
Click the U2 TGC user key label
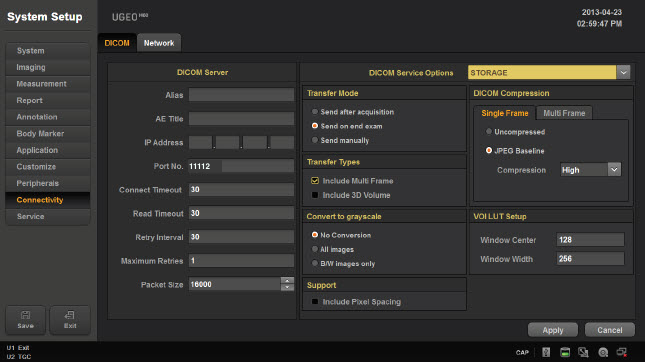tap(19, 357)
